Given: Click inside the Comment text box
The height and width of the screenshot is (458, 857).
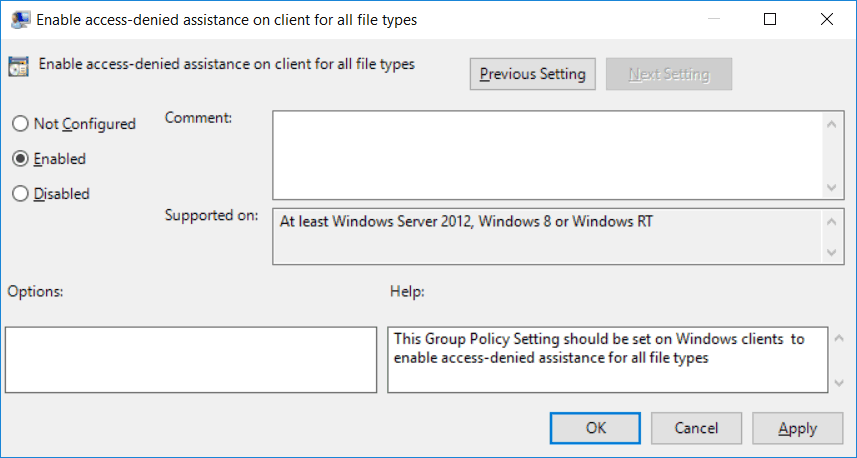Looking at the screenshot, I should click(x=548, y=155).
